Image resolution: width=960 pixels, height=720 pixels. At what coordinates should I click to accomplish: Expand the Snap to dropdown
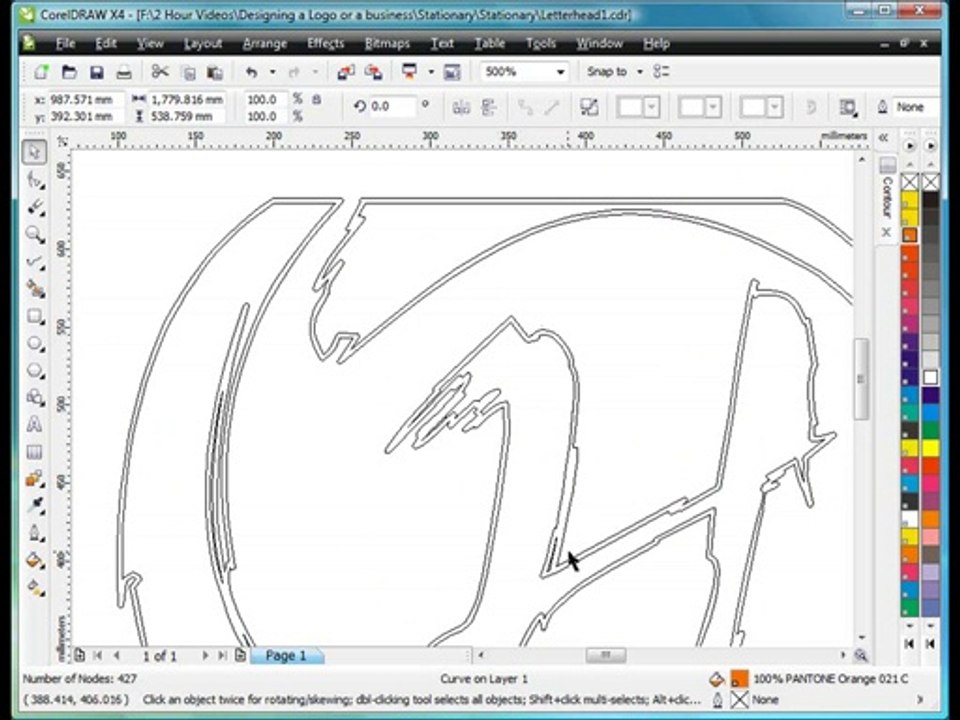tap(640, 72)
